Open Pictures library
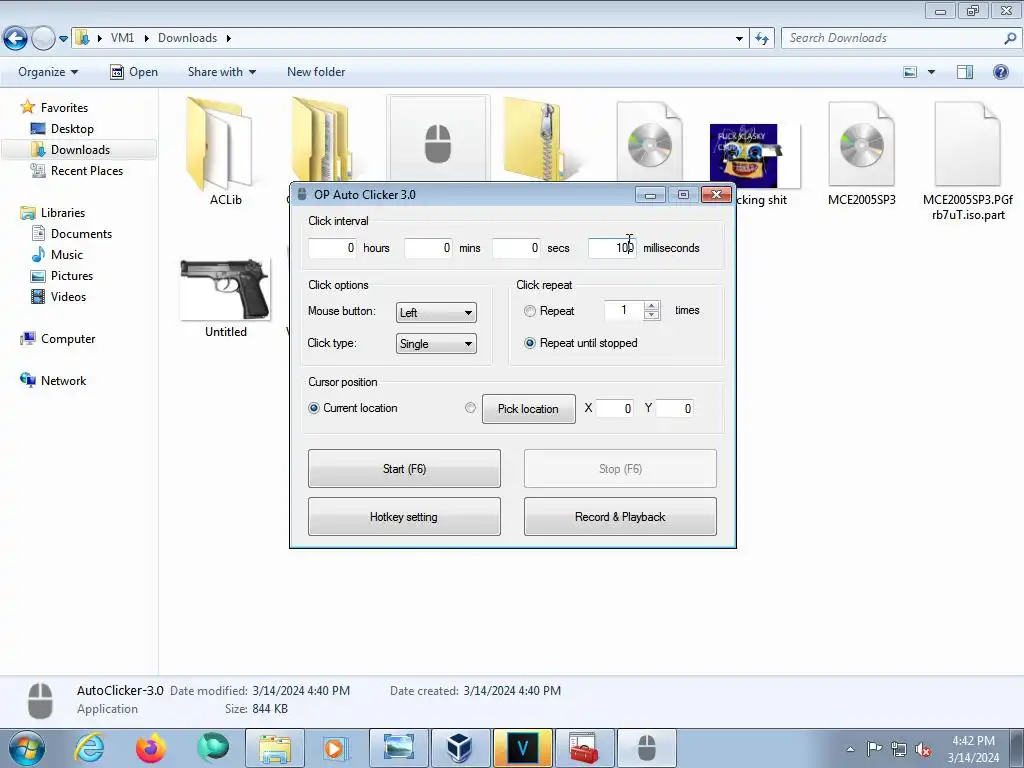The height and width of the screenshot is (768, 1024). coord(72,276)
